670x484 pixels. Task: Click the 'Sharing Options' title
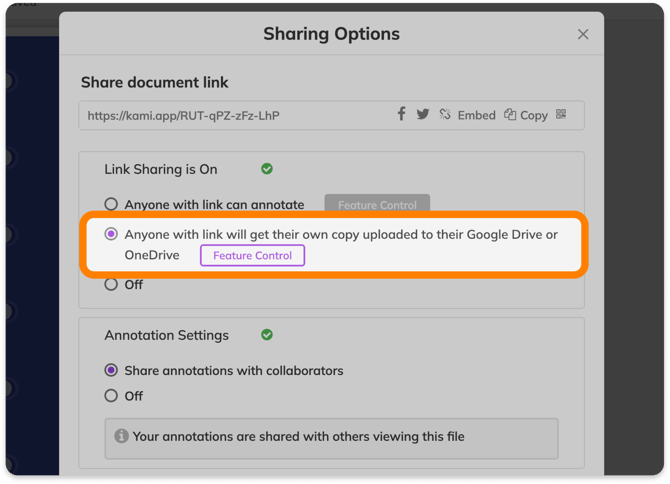332,34
